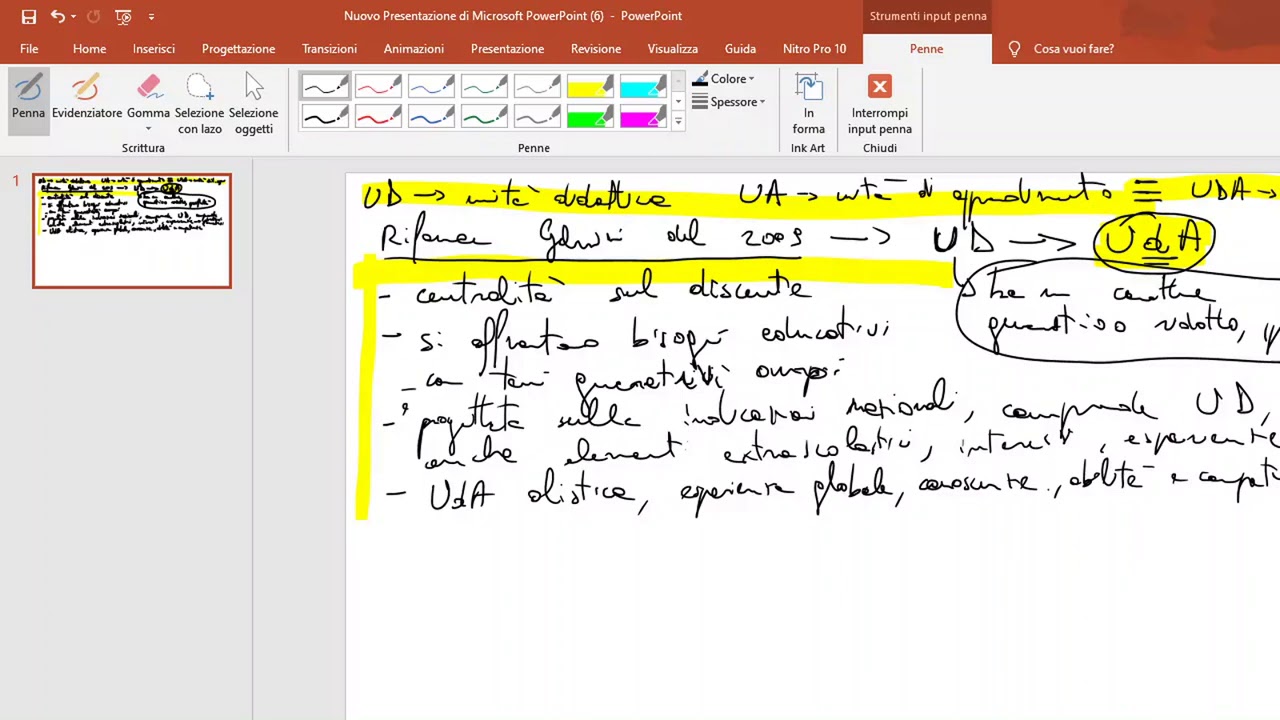
Task: Choose Selezione con lazo tool
Action: point(199,101)
